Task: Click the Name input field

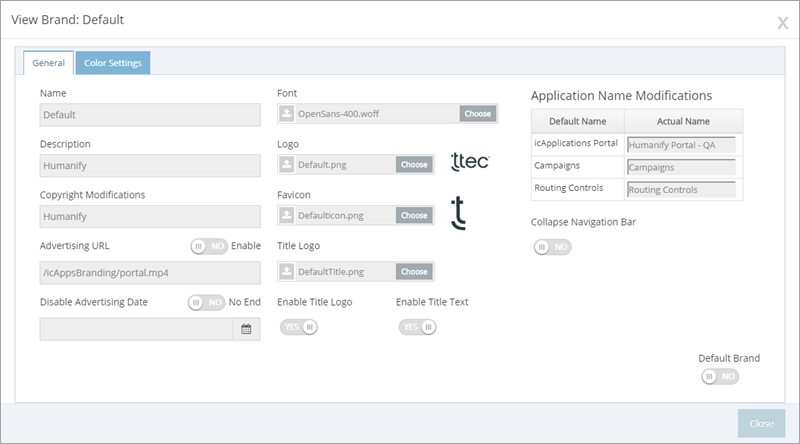Action: pyautogui.click(x=150, y=115)
